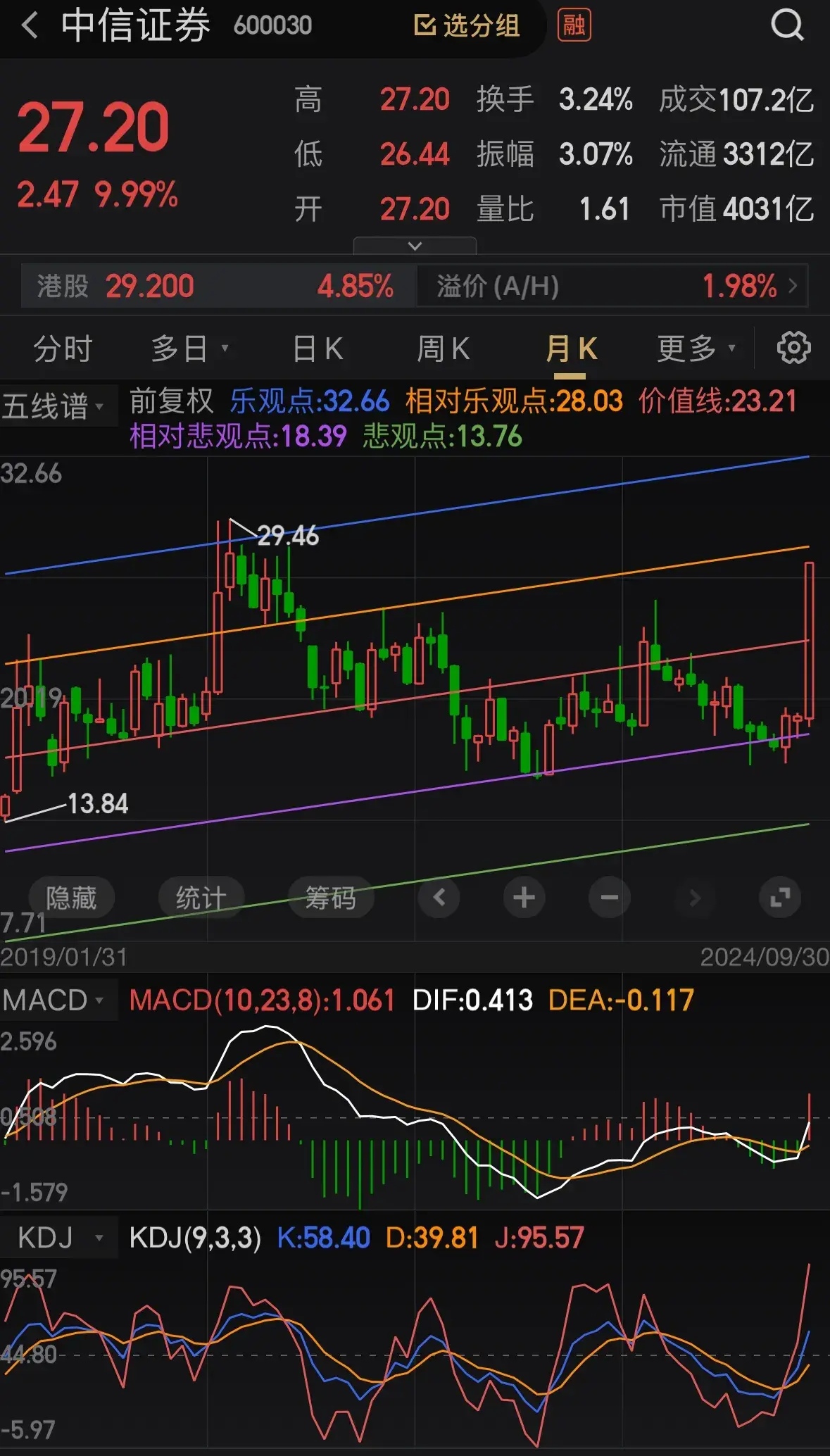Tap the 成交107.2亿 volume value
The image size is (830, 1456).
point(736,99)
